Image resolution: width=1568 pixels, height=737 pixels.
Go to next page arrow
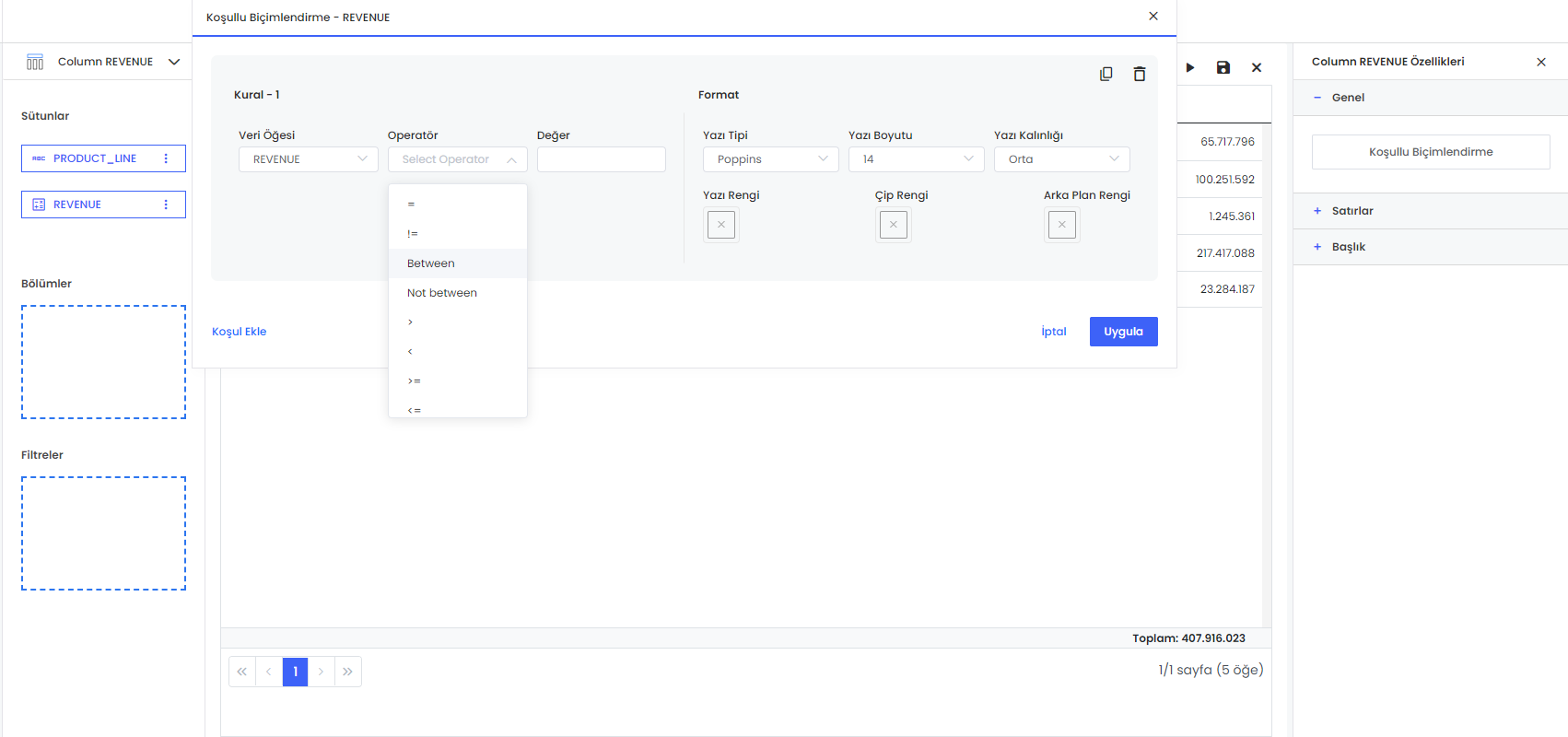[x=321, y=672]
